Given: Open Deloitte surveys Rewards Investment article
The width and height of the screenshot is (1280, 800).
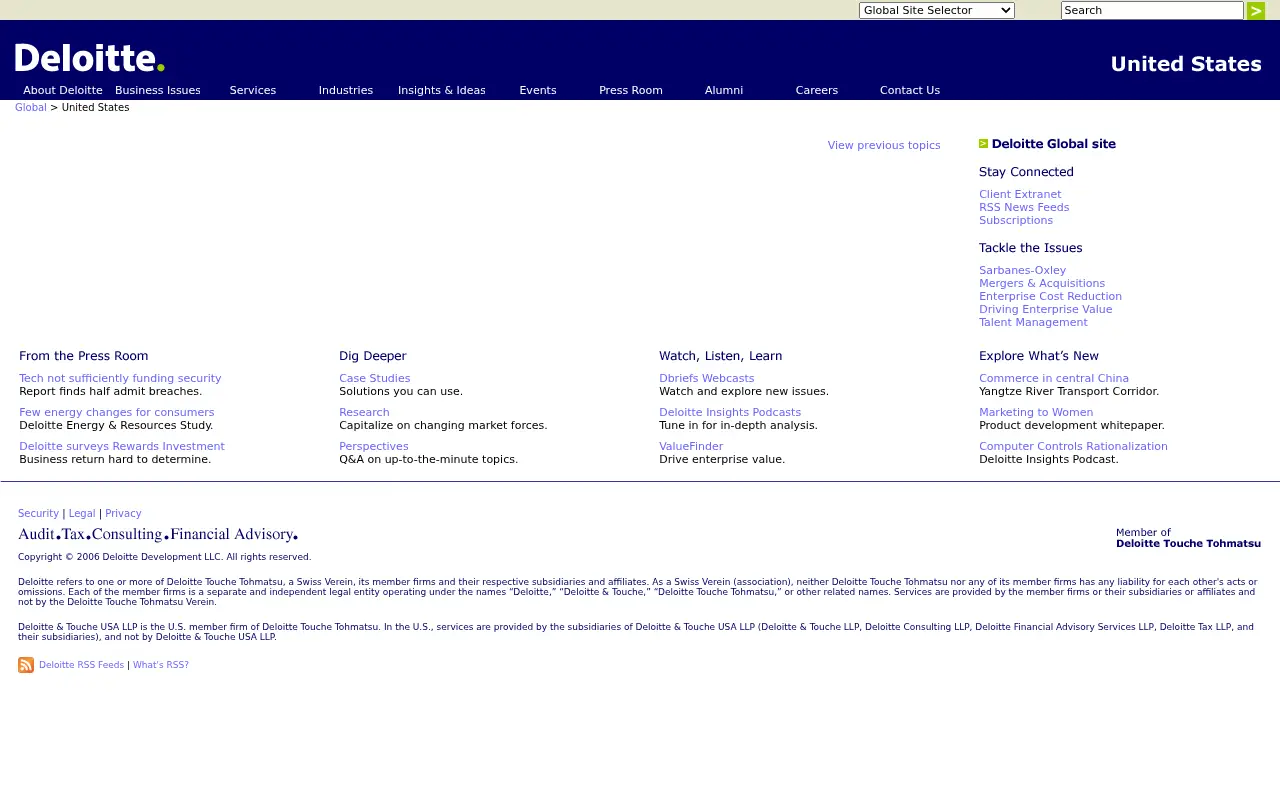Looking at the screenshot, I should [122, 447].
